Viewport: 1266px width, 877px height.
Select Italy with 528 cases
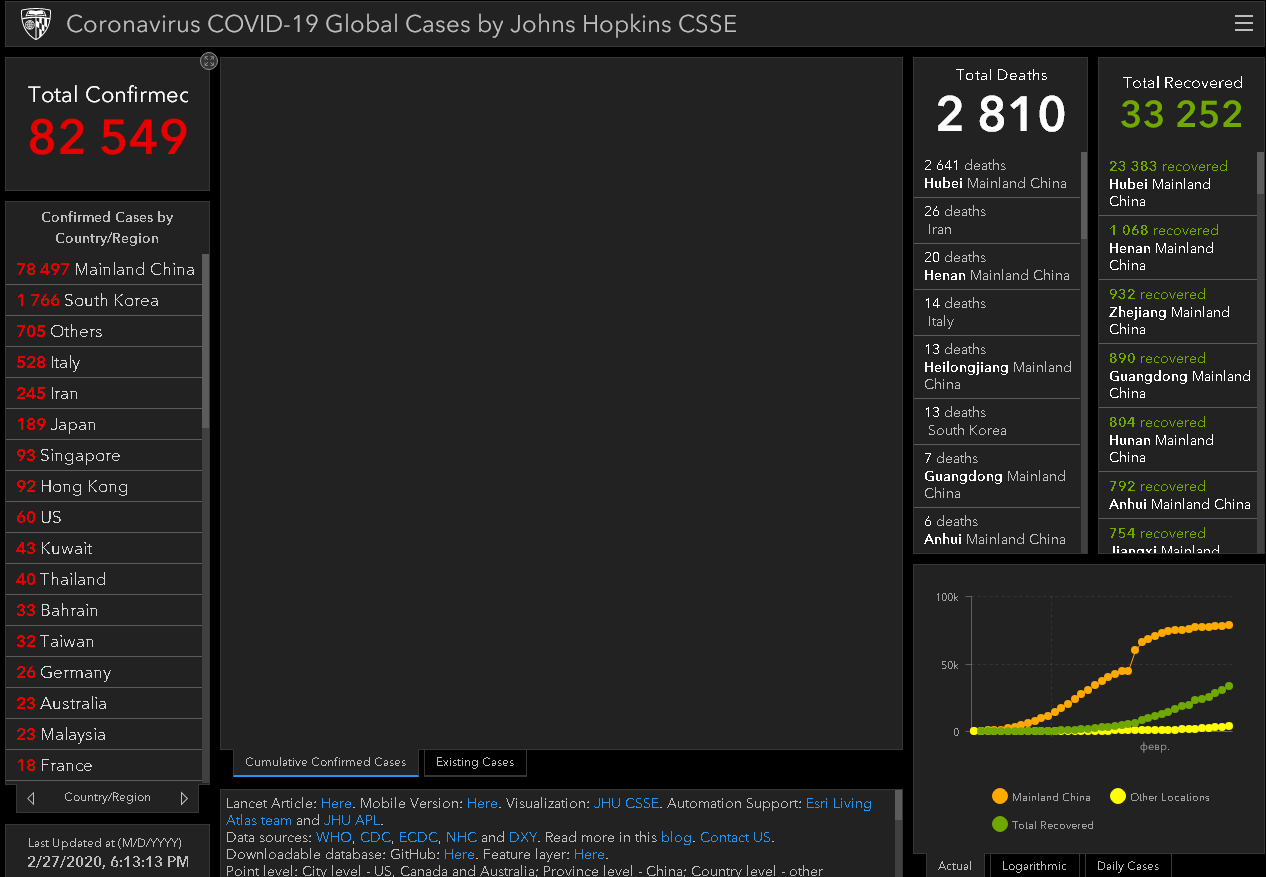pyautogui.click(x=104, y=362)
